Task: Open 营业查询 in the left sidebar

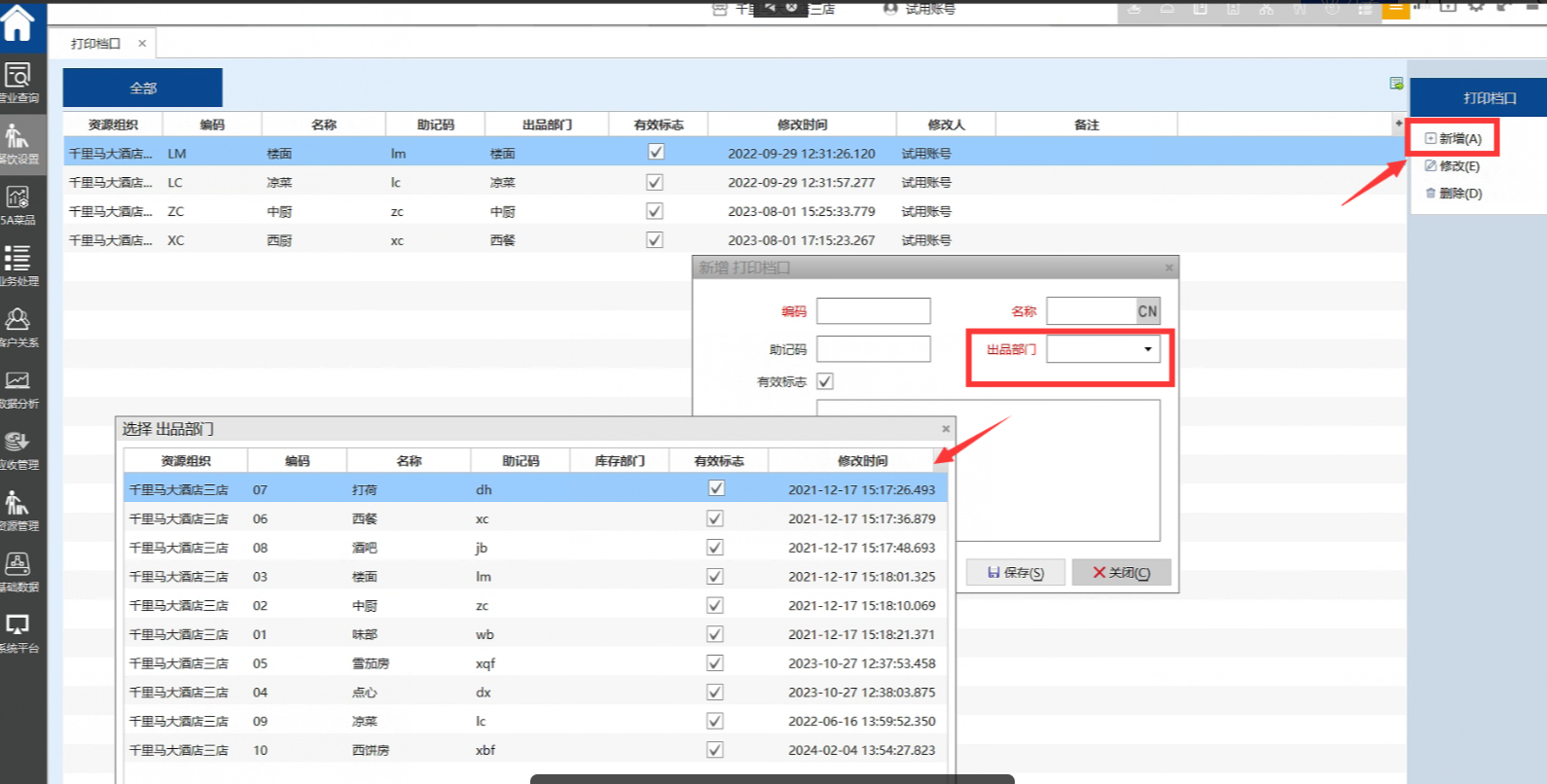Action: point(18,83)
